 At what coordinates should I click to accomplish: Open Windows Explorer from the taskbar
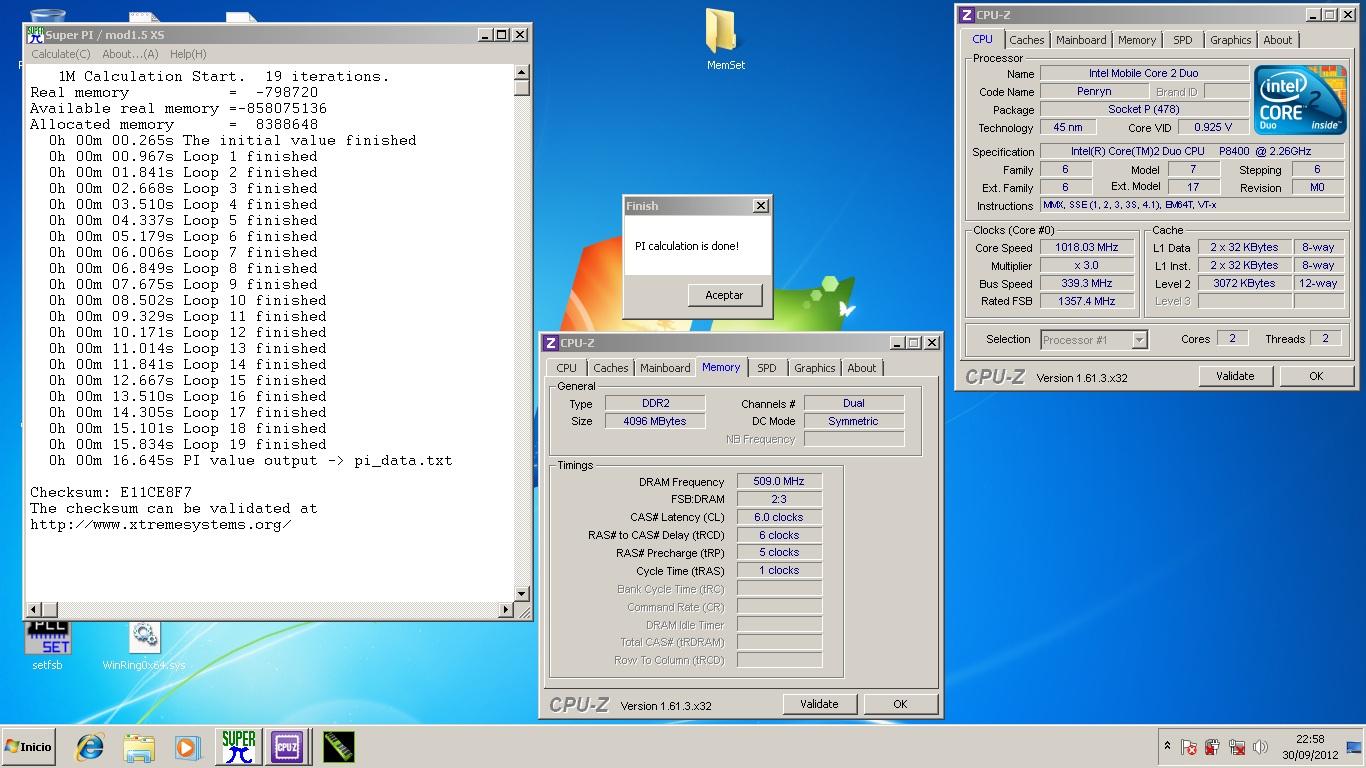tap(139, 747)
